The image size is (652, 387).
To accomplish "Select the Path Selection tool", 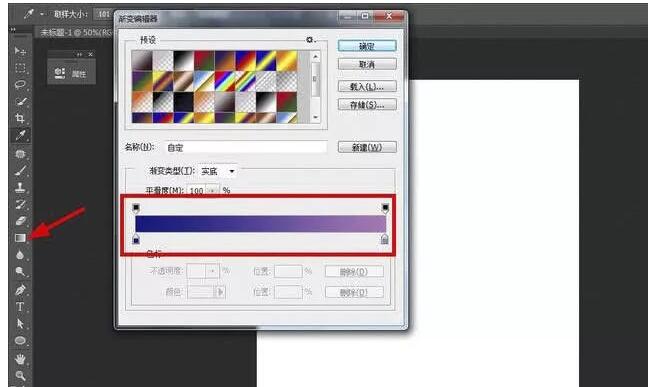I will coord(20,323).
